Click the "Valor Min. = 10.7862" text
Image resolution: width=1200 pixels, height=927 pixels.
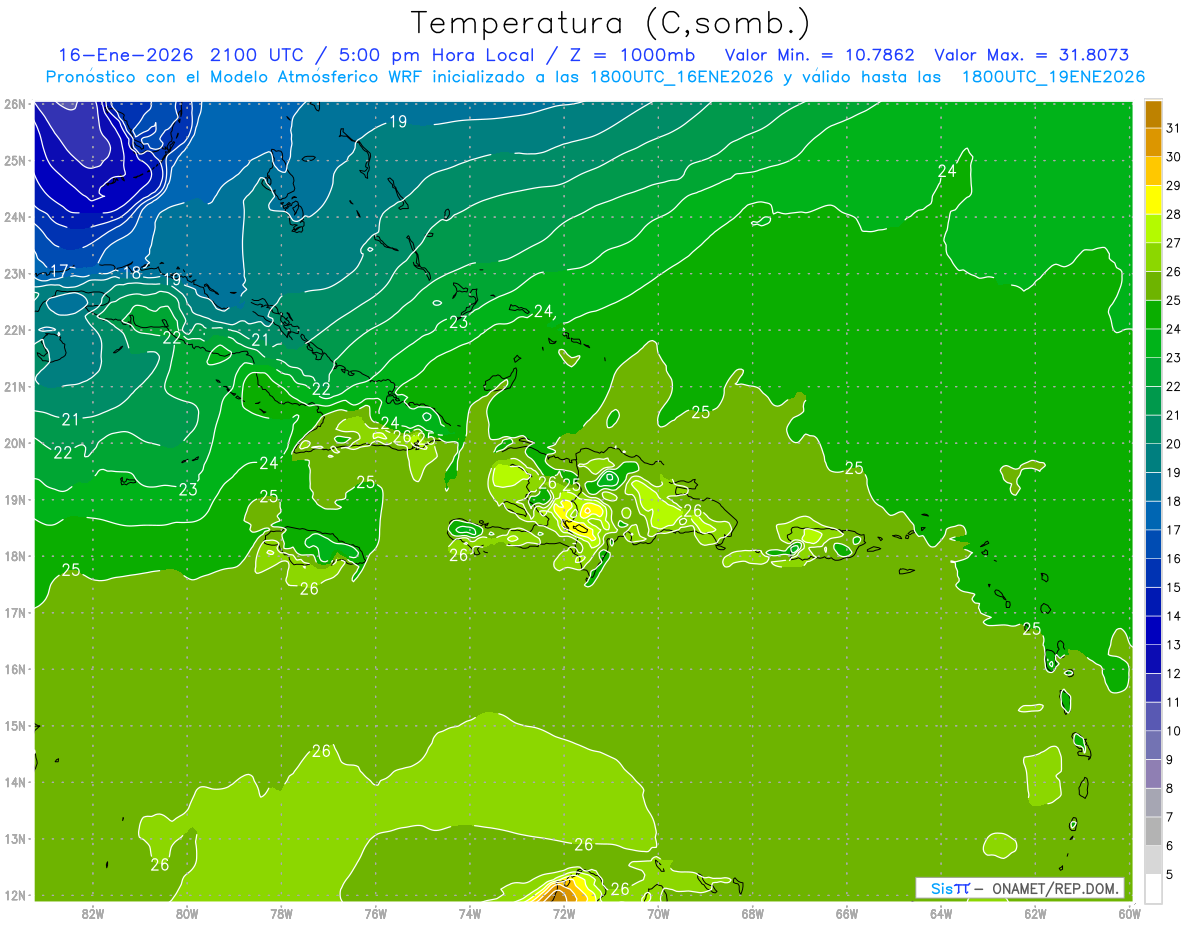820,55
